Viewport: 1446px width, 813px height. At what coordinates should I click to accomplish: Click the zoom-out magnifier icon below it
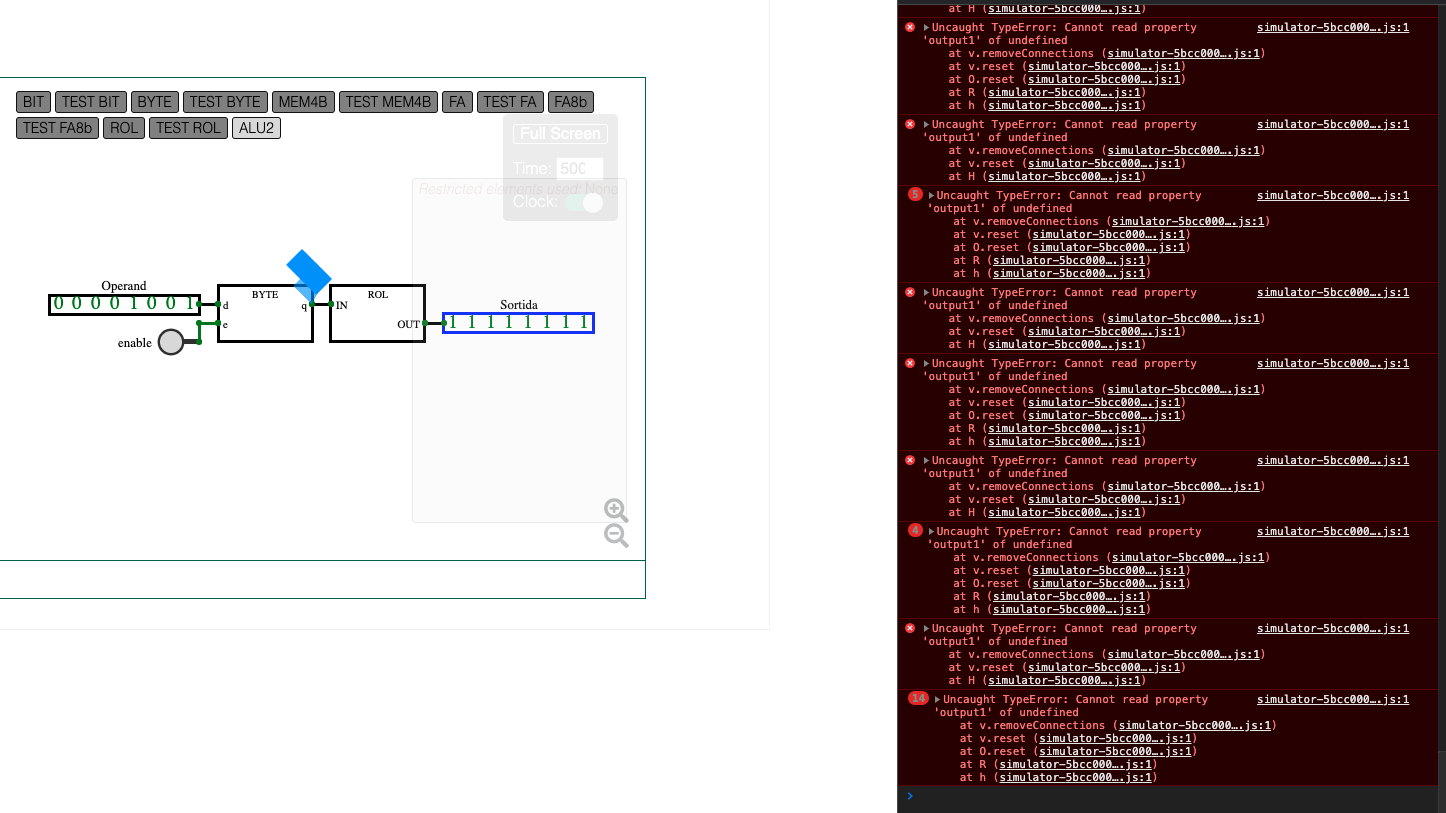tap(616, 536)
